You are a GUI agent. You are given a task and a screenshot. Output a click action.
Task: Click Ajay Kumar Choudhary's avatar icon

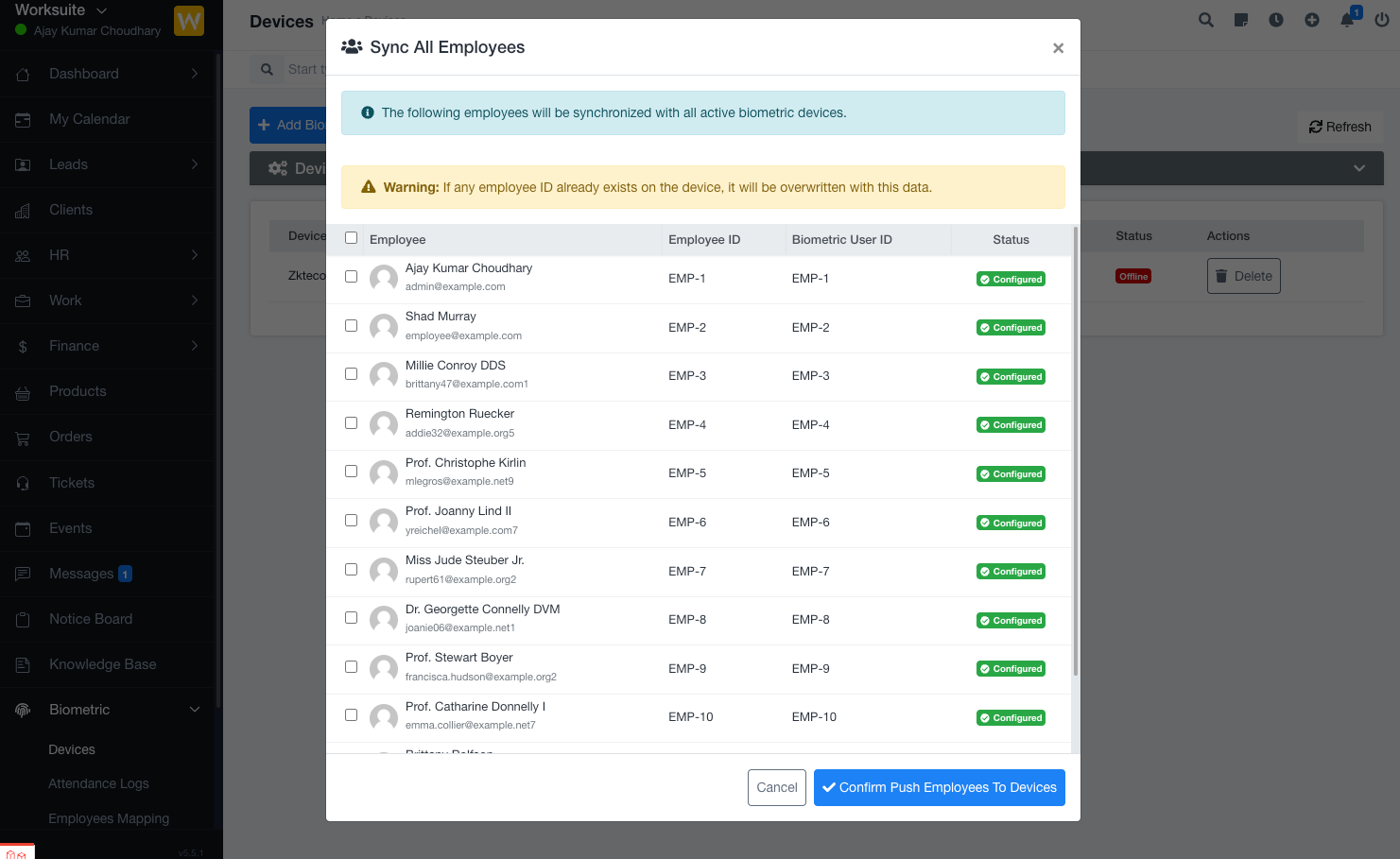tap(383, 278)
